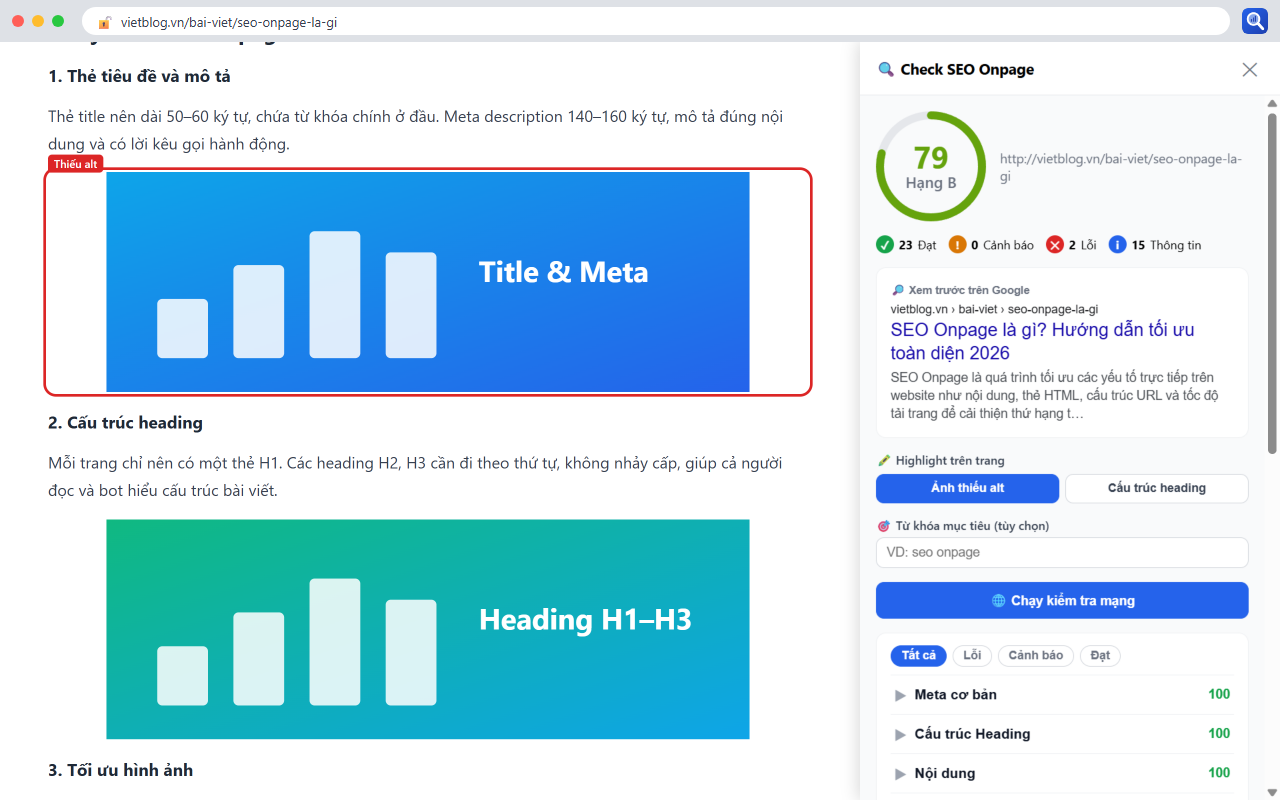This screenshot has height=800, width=1280.
Task: Toggle the Ảnh thiếu alt highlight
Action: (x=967, y=488)
